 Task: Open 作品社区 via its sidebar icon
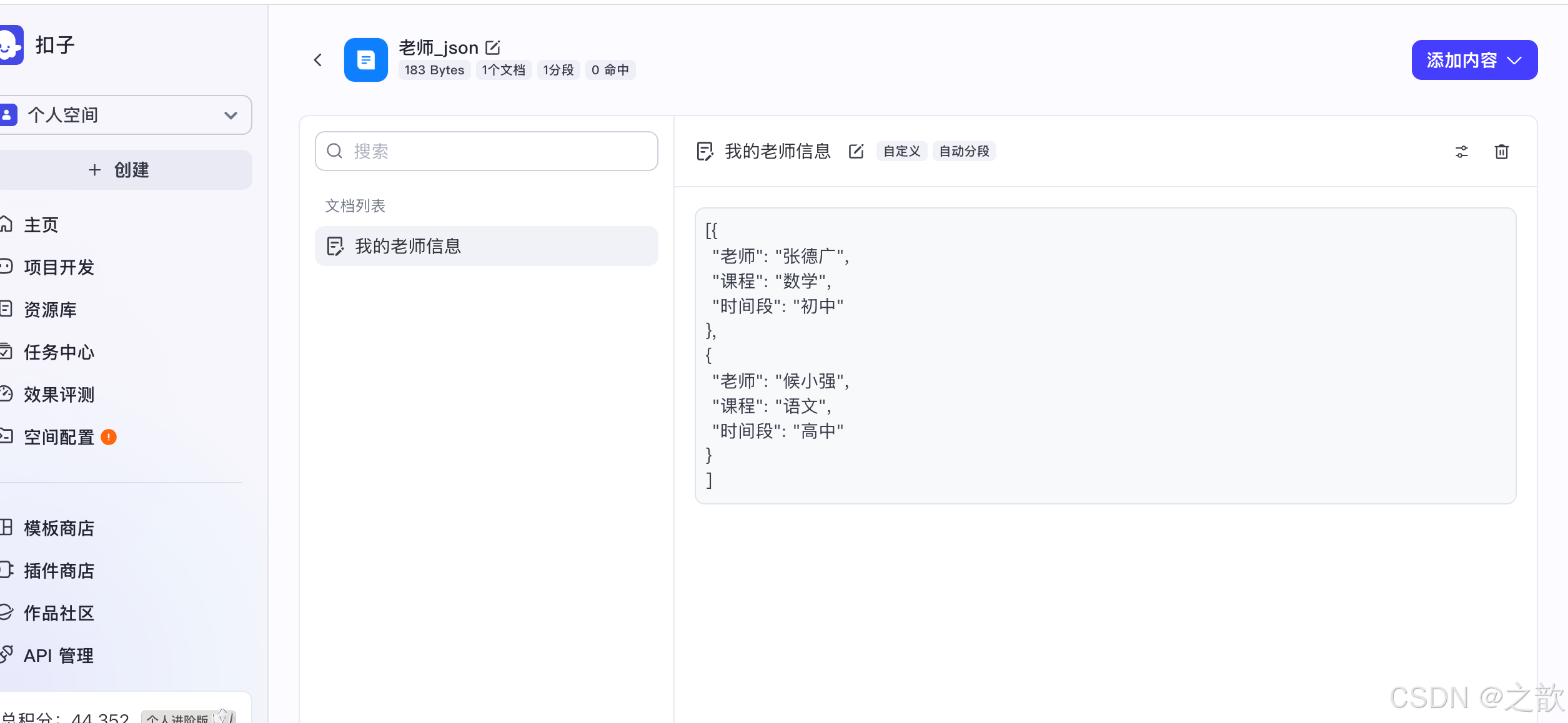(6, 613)
